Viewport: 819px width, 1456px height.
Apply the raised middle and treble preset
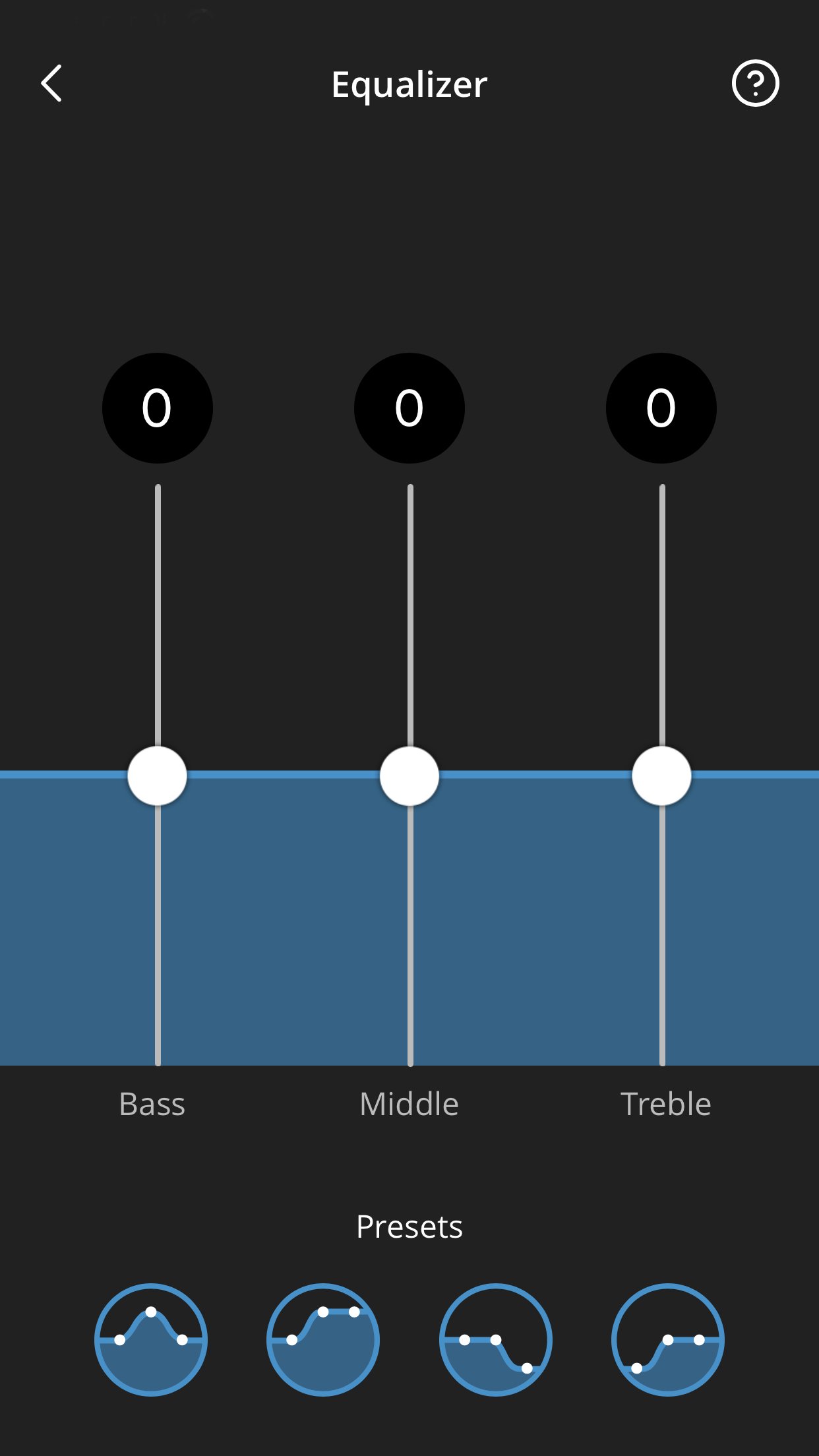coord(323,1339)
